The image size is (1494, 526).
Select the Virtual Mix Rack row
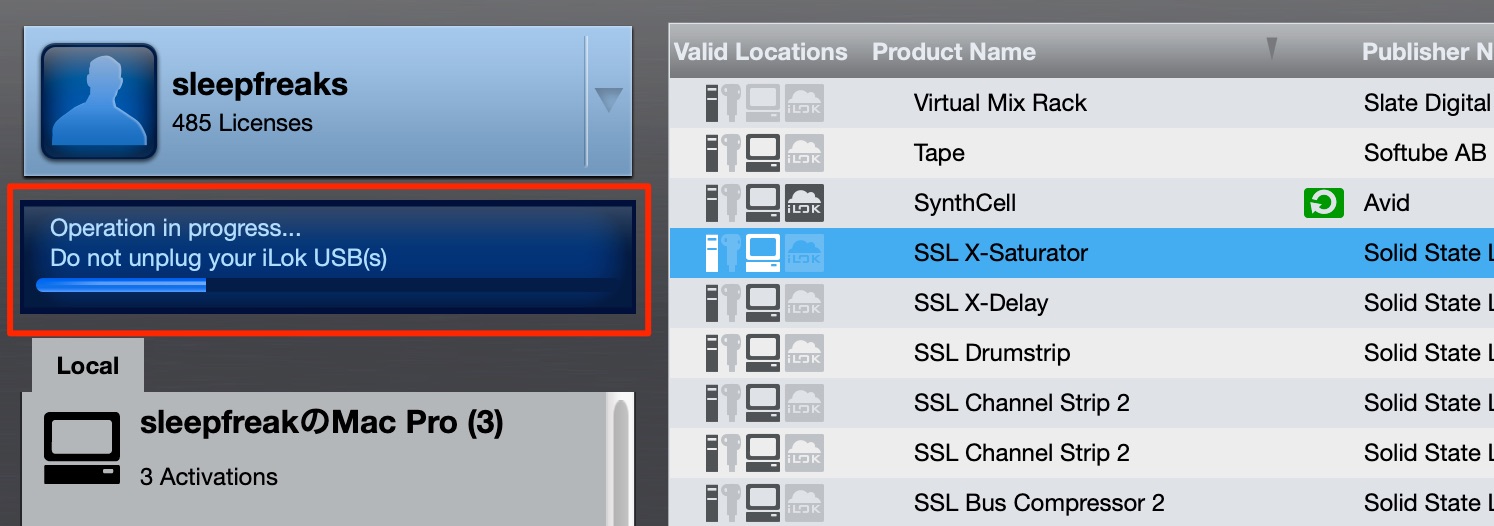pos(1081,103)
